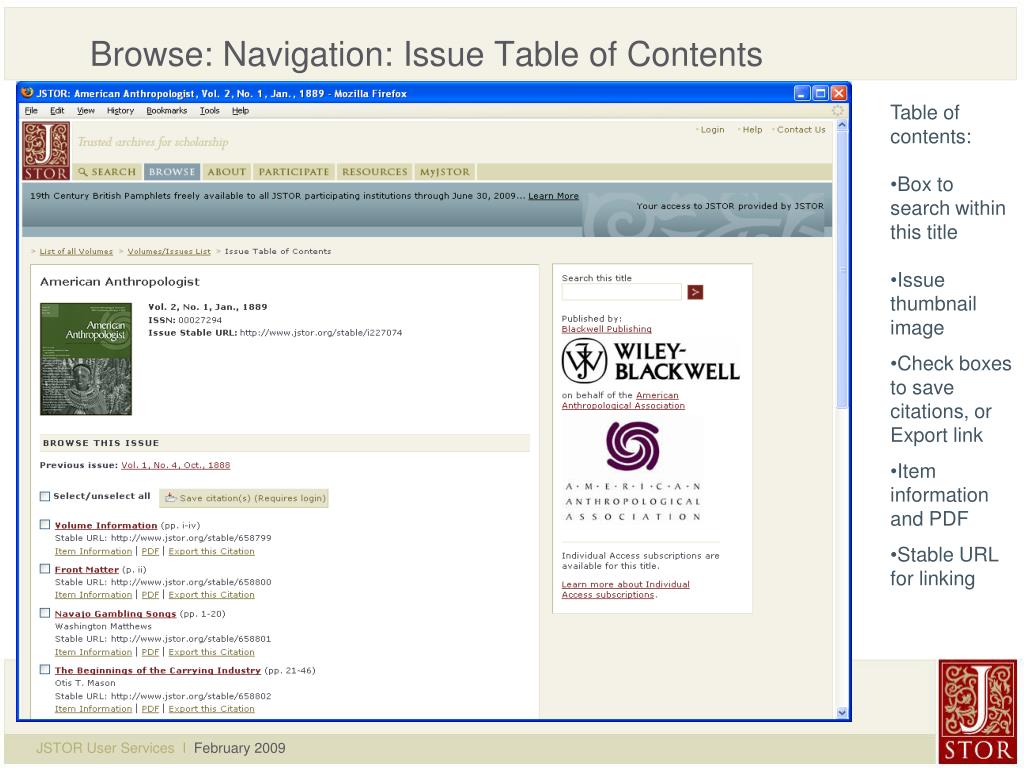The height and width of the screenshot is (768, 1024).
Task: Open the RESOURCES tab
Action: coord(375,172)
